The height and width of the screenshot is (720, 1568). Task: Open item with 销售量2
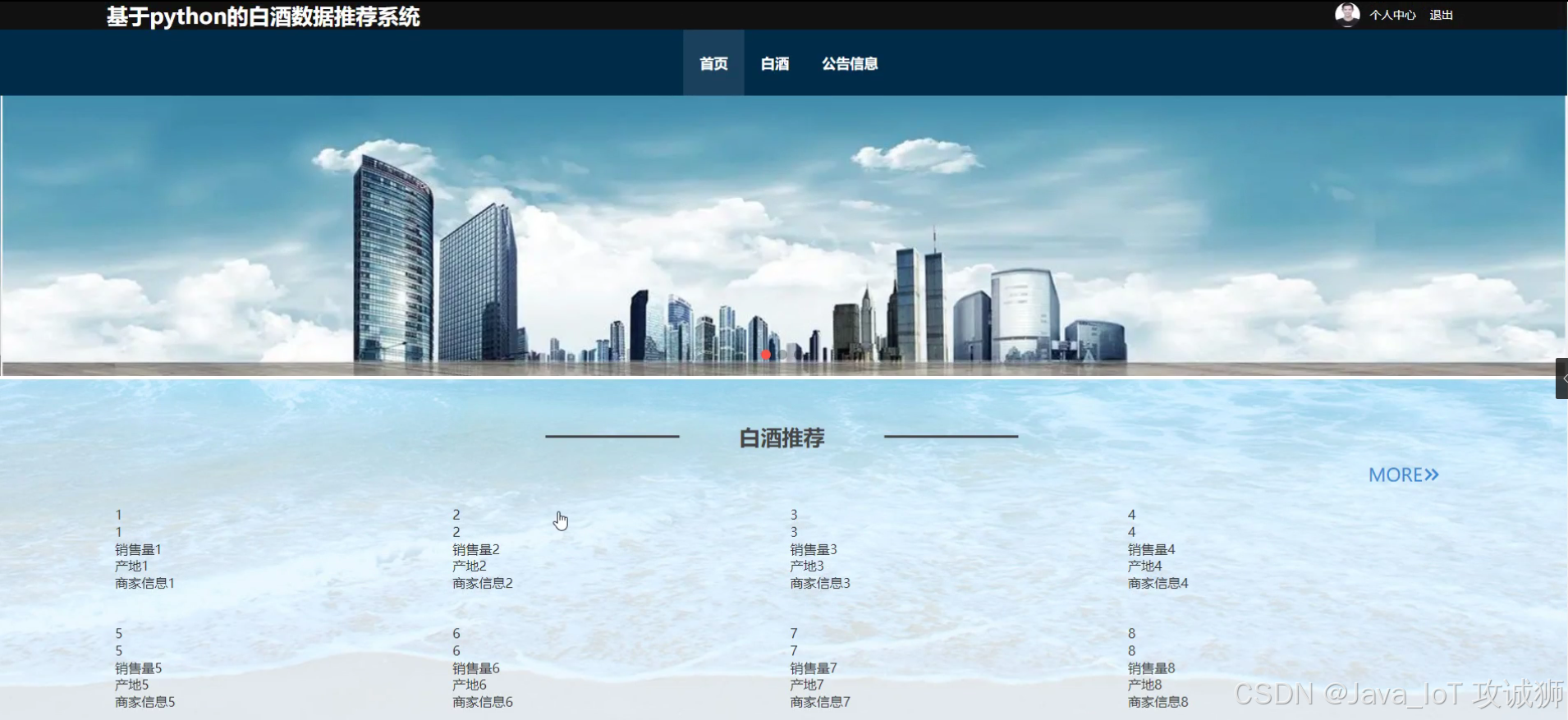(x=476, y=549)
